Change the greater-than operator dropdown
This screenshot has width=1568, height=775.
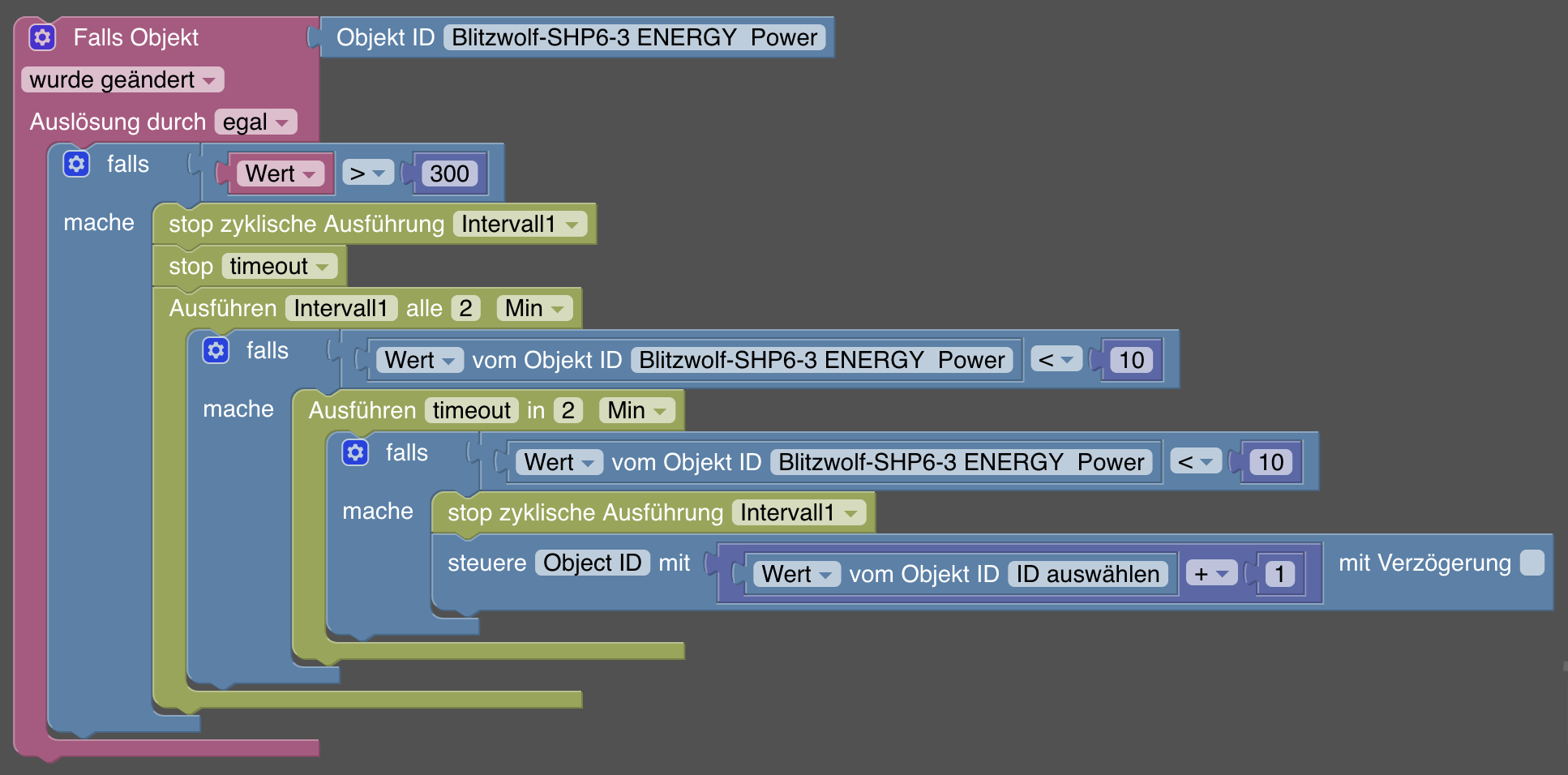click(x=368, y=173)
